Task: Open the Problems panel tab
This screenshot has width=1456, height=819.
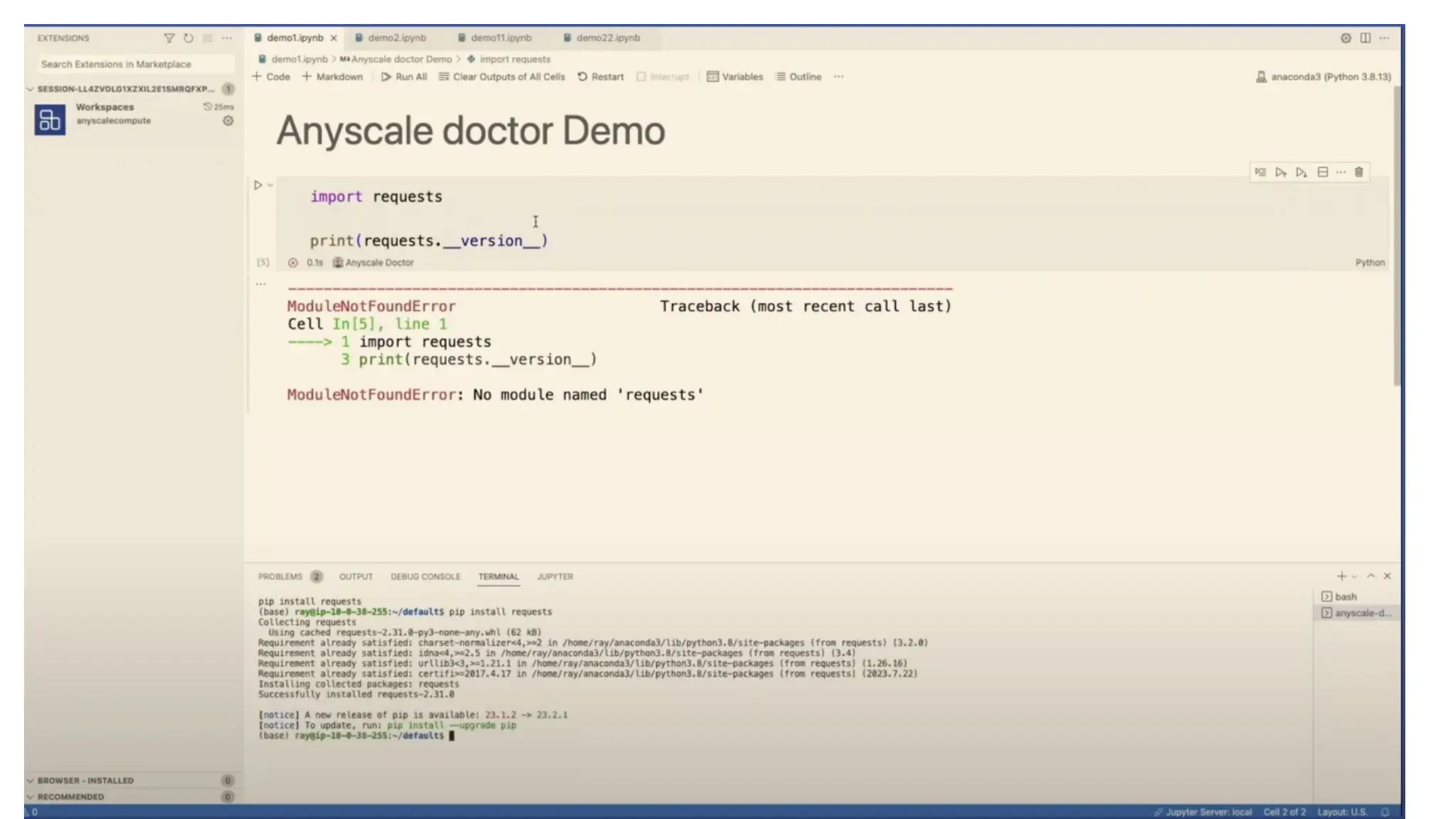Action: pyautogui.click(x=280, y=577)
